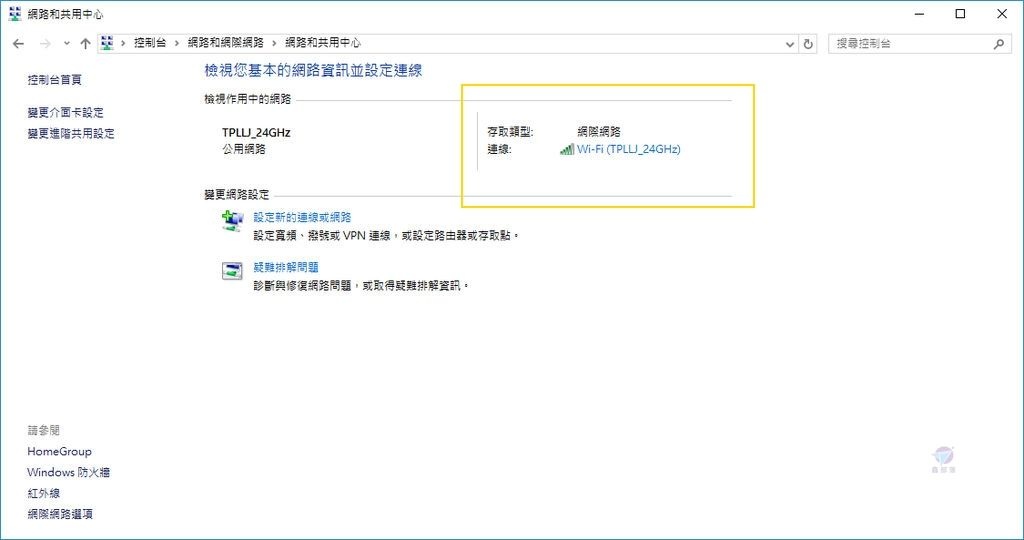Open 變更介面卡設定 link
Viewport: 1024px width, 540px height.
click(x=65, y=112)
